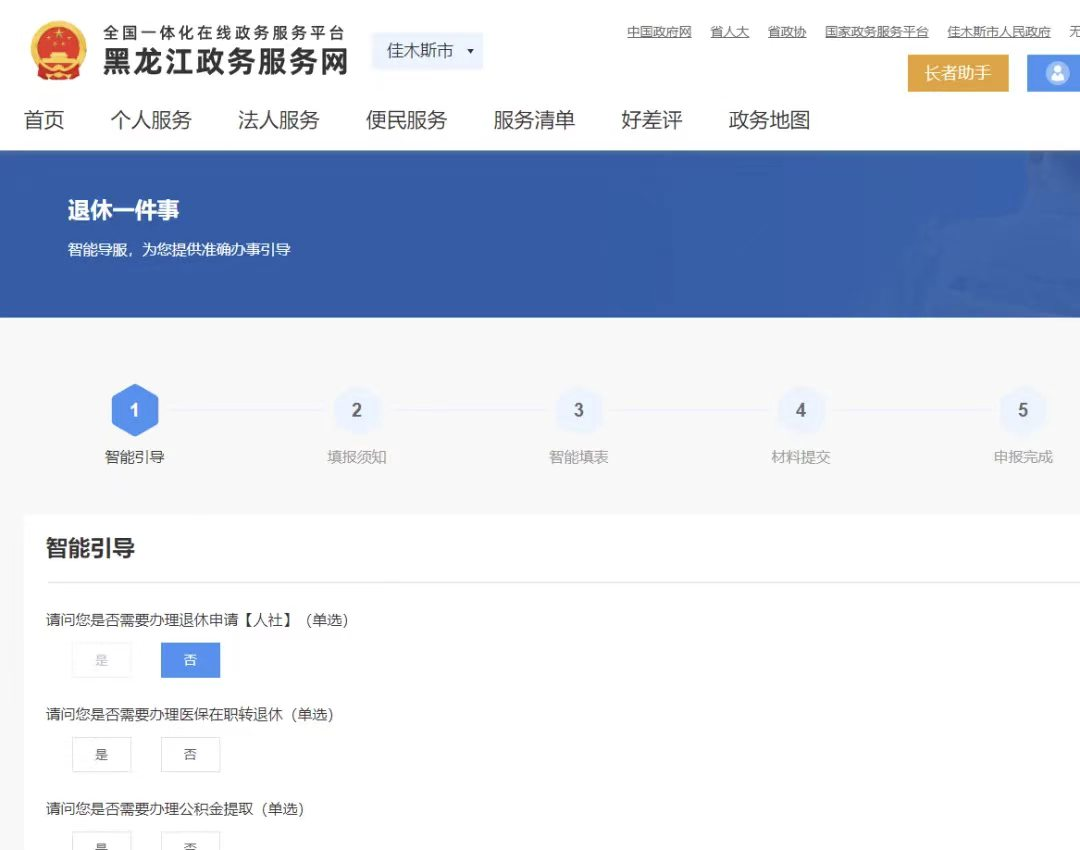Click step 3 hexagon 智能填表
The image size is (1080, 850).
click(579, 410)
